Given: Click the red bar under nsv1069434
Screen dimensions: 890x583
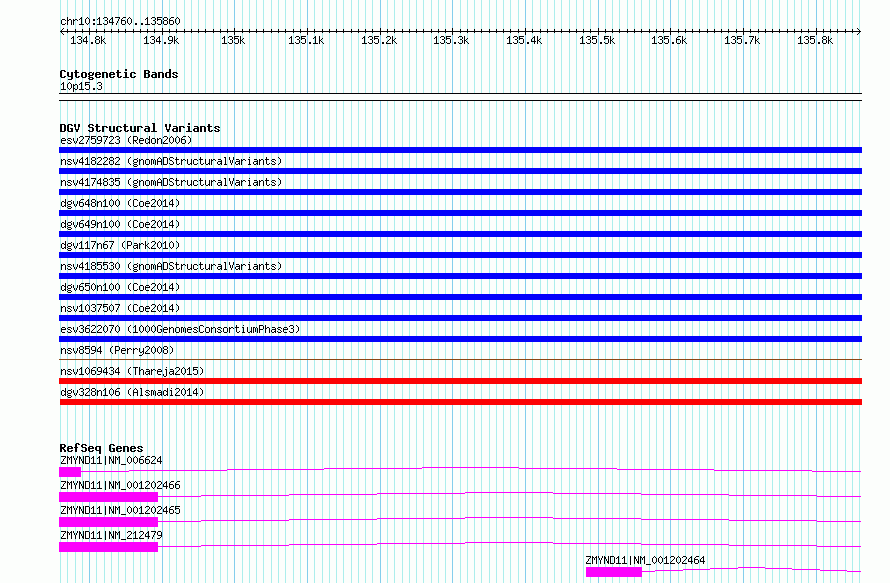Looking at the screenshot, I should (460, 381).
